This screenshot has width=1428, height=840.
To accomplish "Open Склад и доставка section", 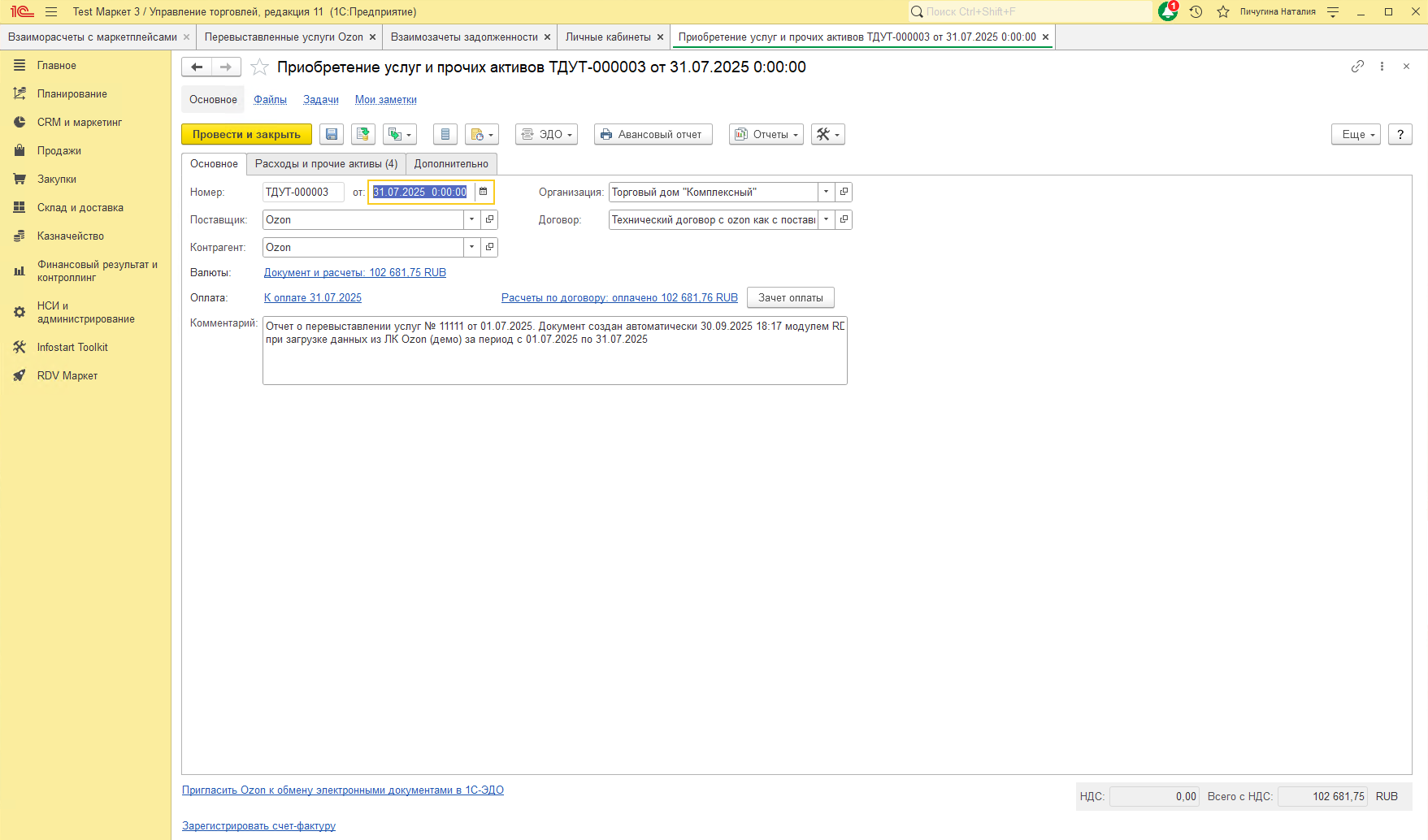I will point(80,207).
